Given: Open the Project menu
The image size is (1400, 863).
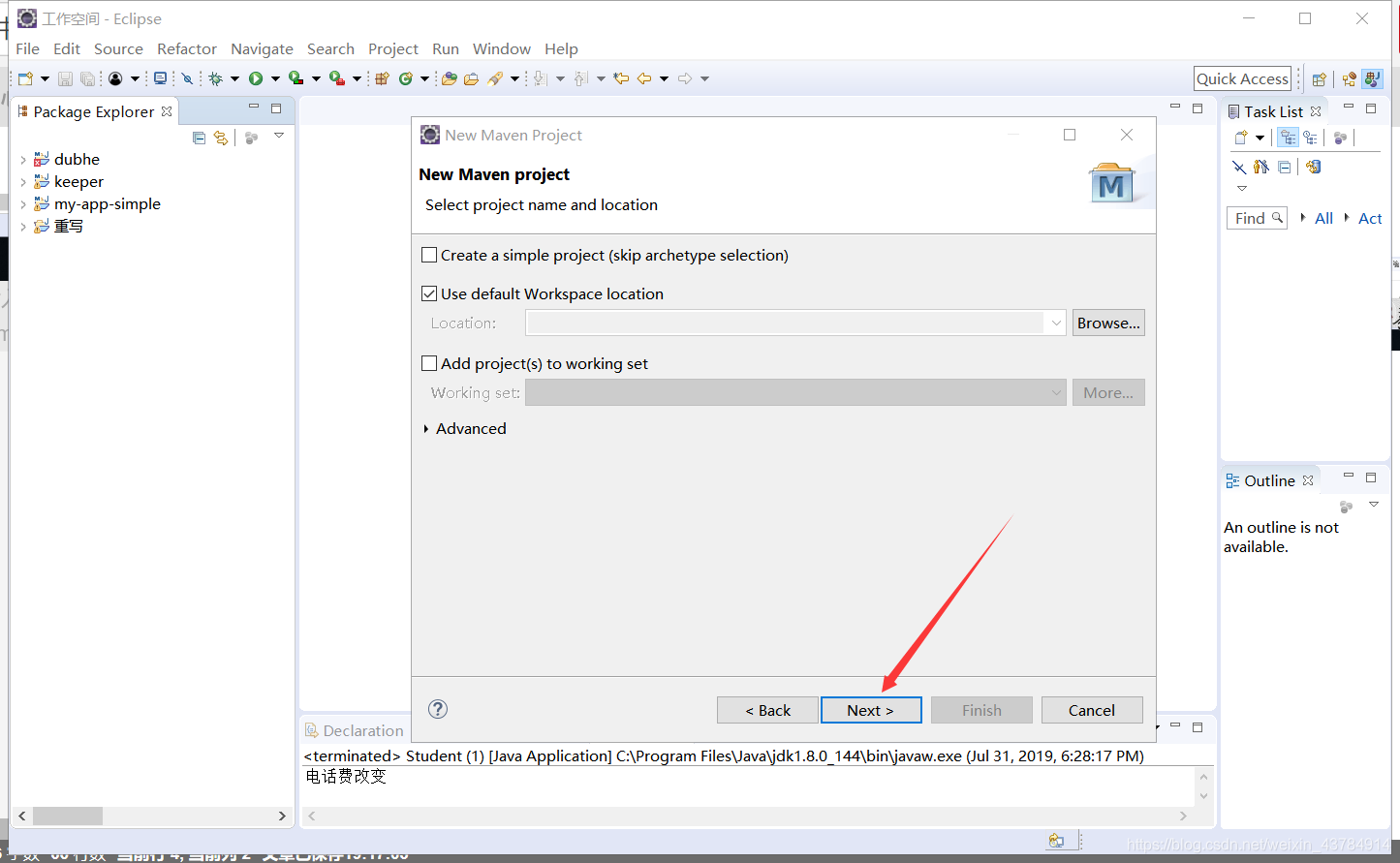Looking at the screenshot, I should click(x=393, y=48).
